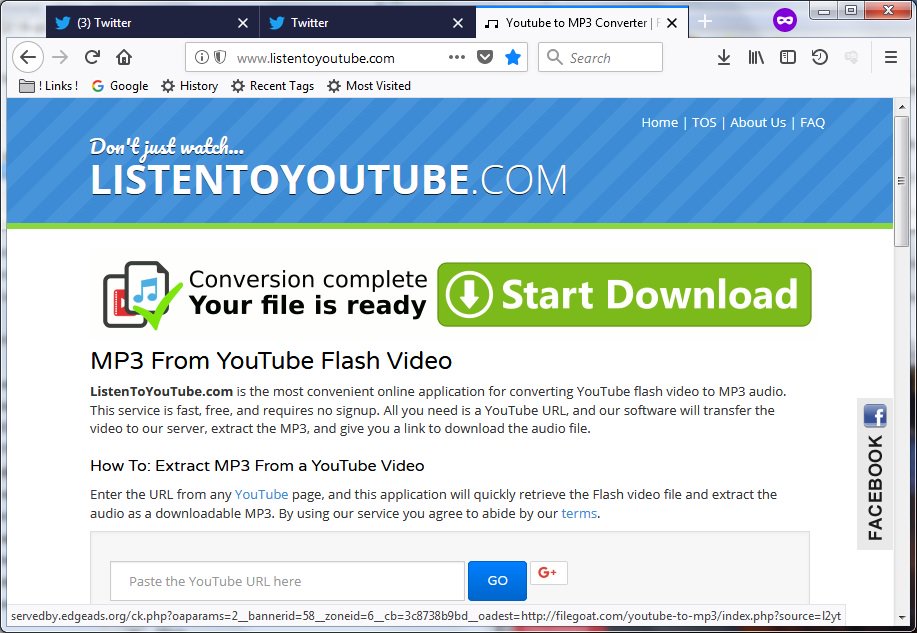Click the blue GO button
917x633 pixels.
pyautogui.click(x=497, y=580)
